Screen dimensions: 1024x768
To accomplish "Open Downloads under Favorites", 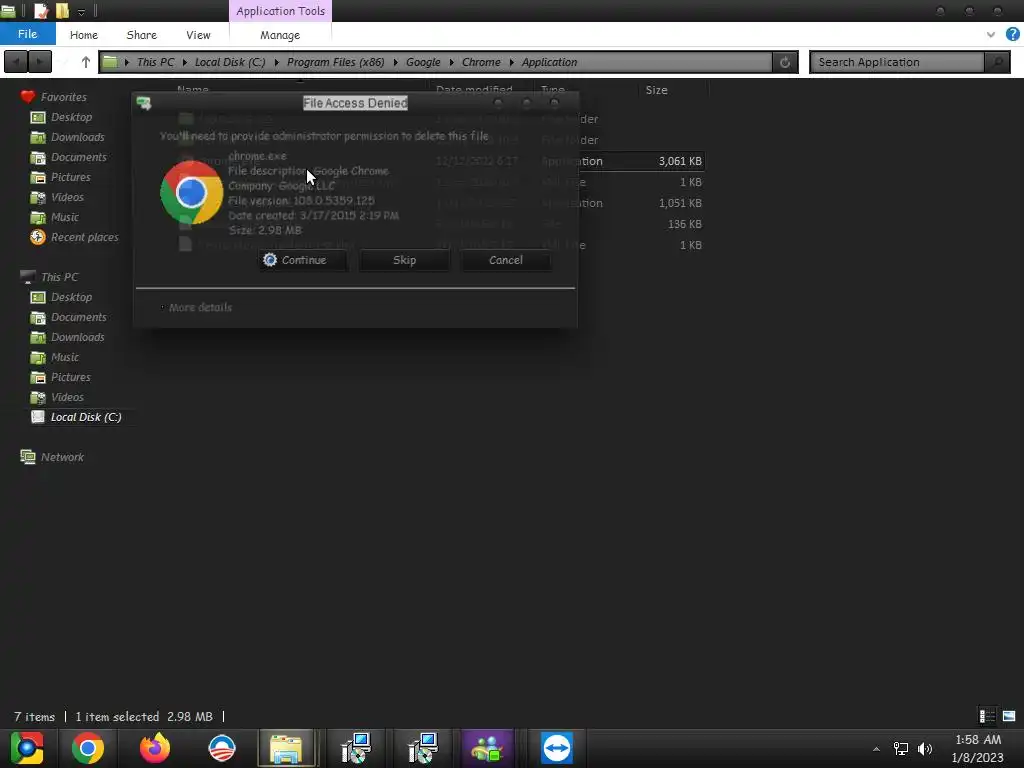I will (77, 137).
